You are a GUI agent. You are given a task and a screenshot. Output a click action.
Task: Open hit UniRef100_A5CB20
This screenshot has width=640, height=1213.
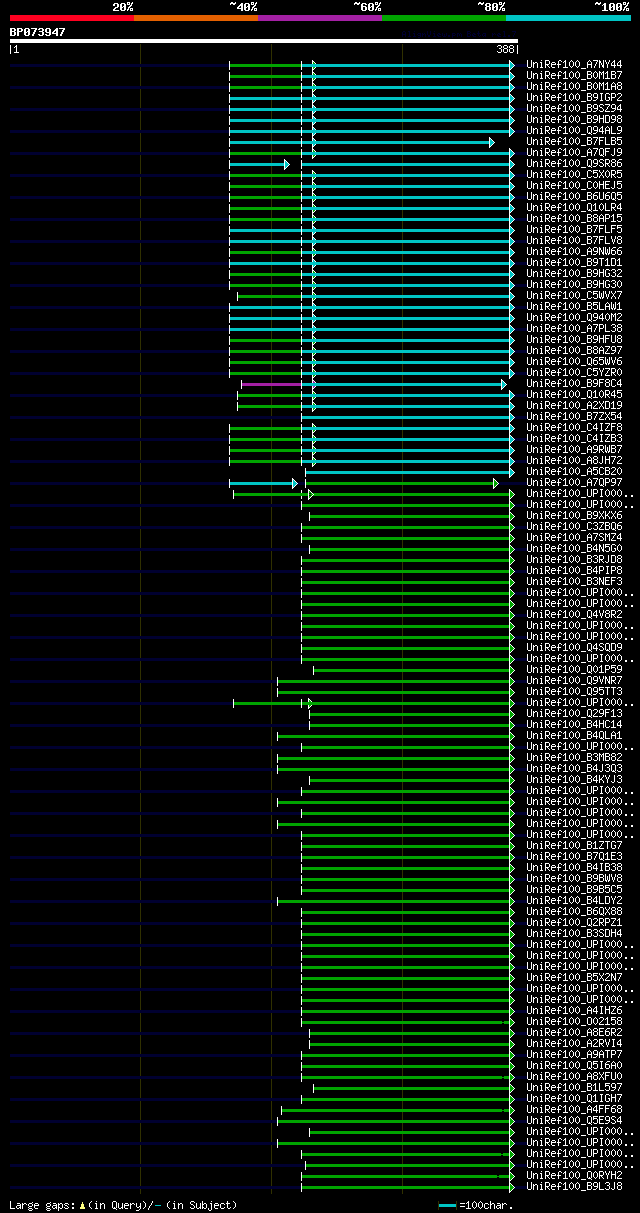click(x=574, y=471)
